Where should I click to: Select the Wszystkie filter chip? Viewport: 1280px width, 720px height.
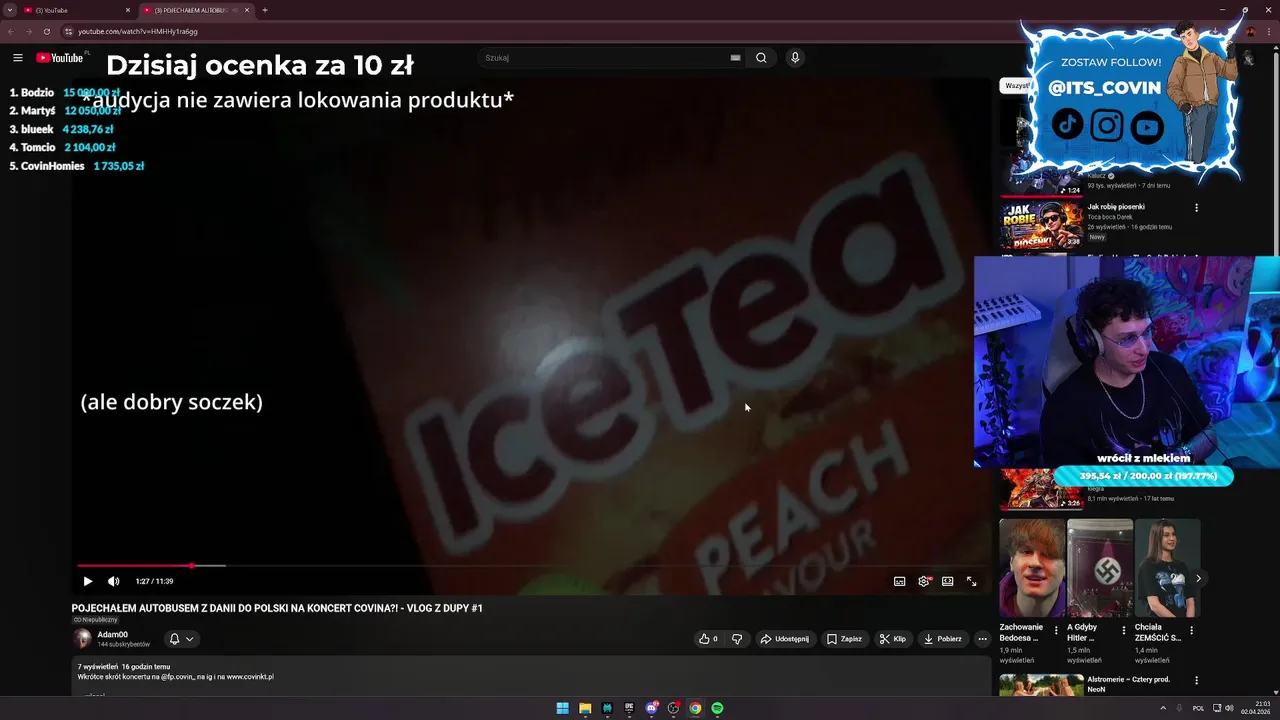point(1016,86)
